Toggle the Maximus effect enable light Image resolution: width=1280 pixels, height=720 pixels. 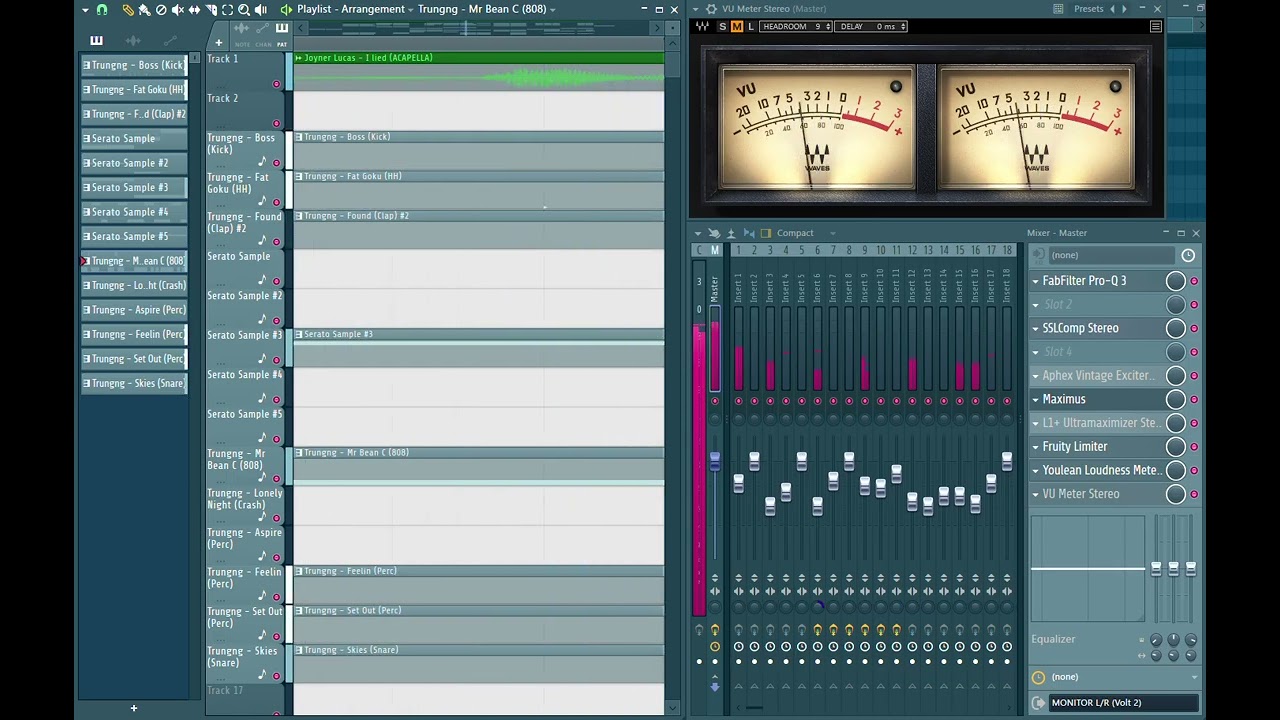pos(1194,400)
